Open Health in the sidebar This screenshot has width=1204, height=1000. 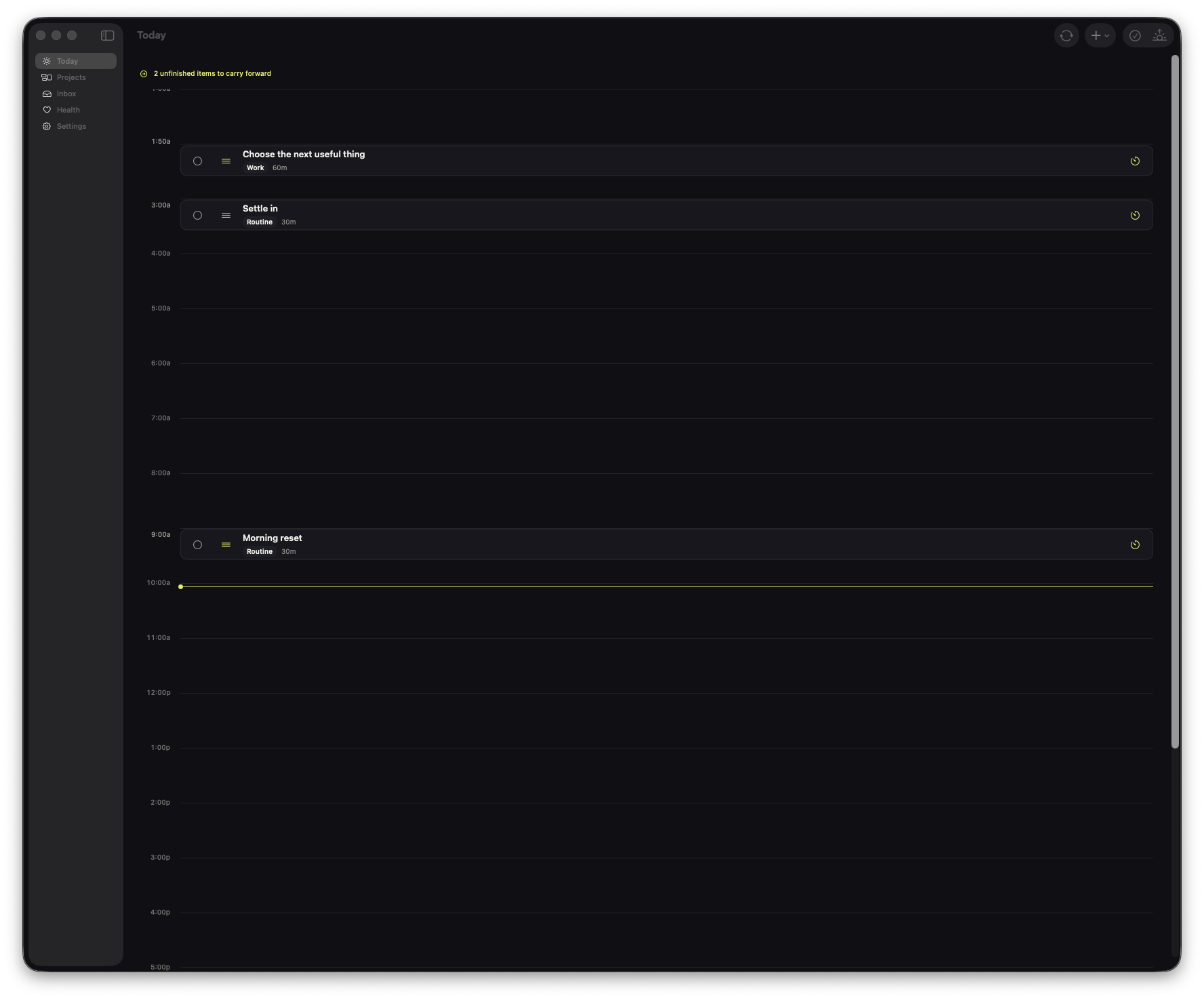coord(76,110)
